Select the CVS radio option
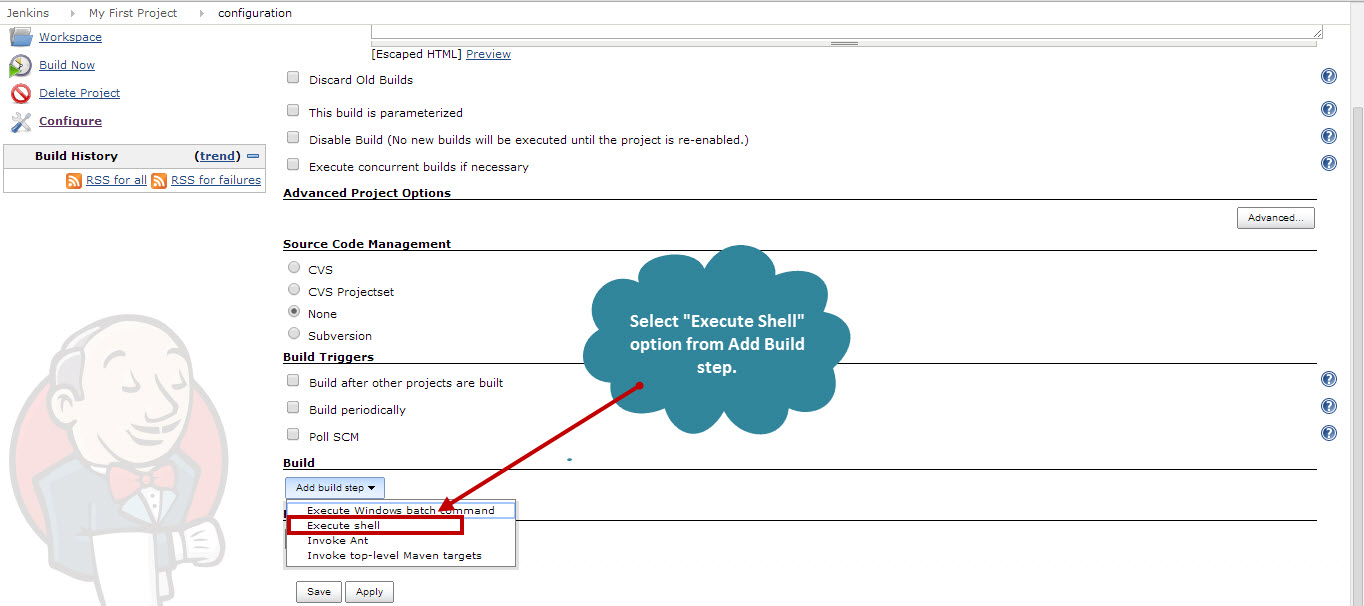Screen dimensions: 1364x606 (294, 267)
